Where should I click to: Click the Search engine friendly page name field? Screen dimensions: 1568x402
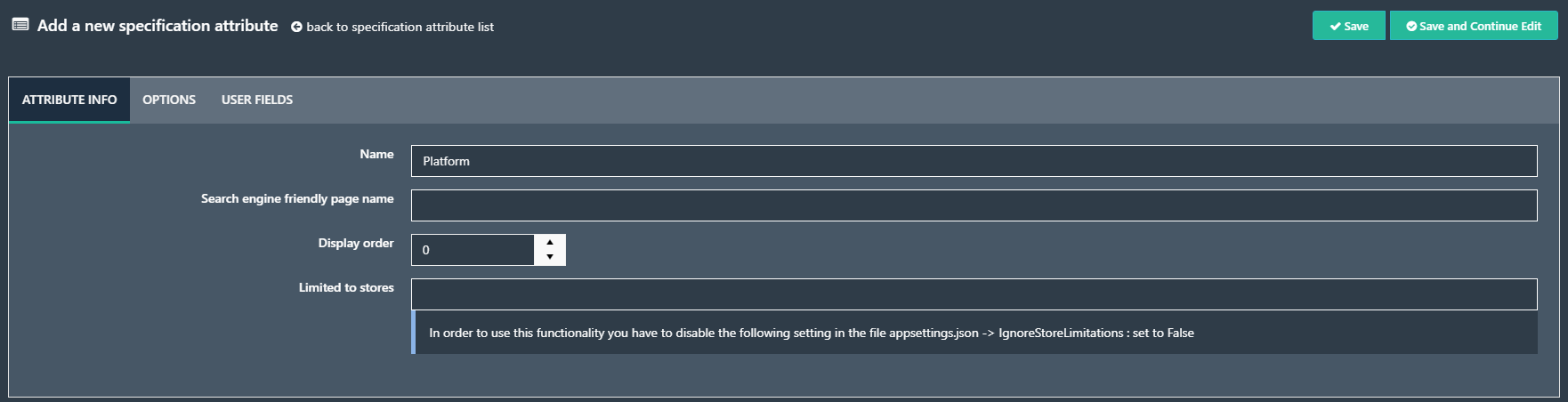pyautogui.click(x=974, y=205)
